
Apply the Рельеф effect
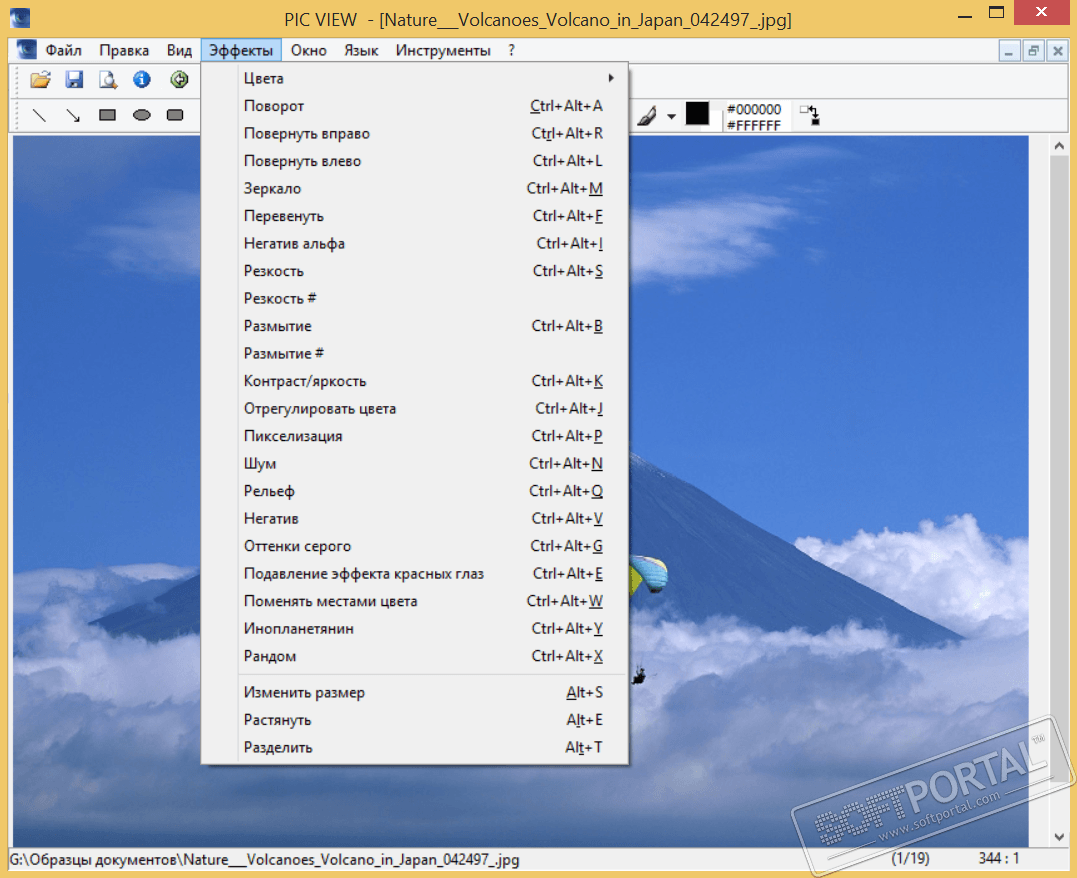pyautogui.click(x=415, y=491)
